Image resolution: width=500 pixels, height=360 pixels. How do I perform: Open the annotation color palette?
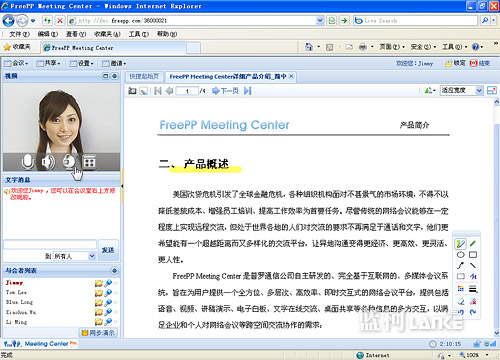point(461,289)
